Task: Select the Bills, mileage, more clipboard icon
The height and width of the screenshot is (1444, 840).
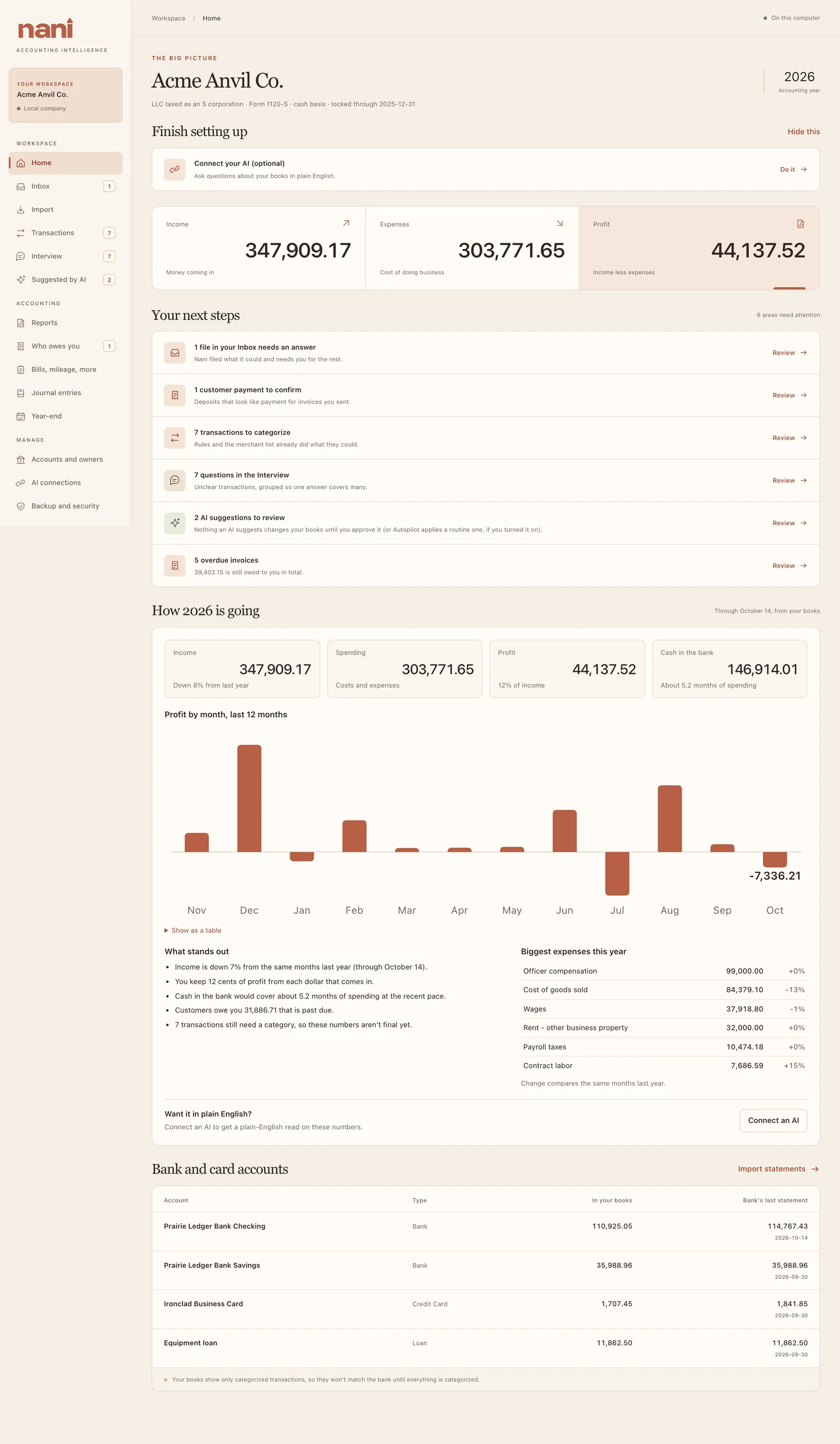Action: pyautogui.click(x=20, y=370)
